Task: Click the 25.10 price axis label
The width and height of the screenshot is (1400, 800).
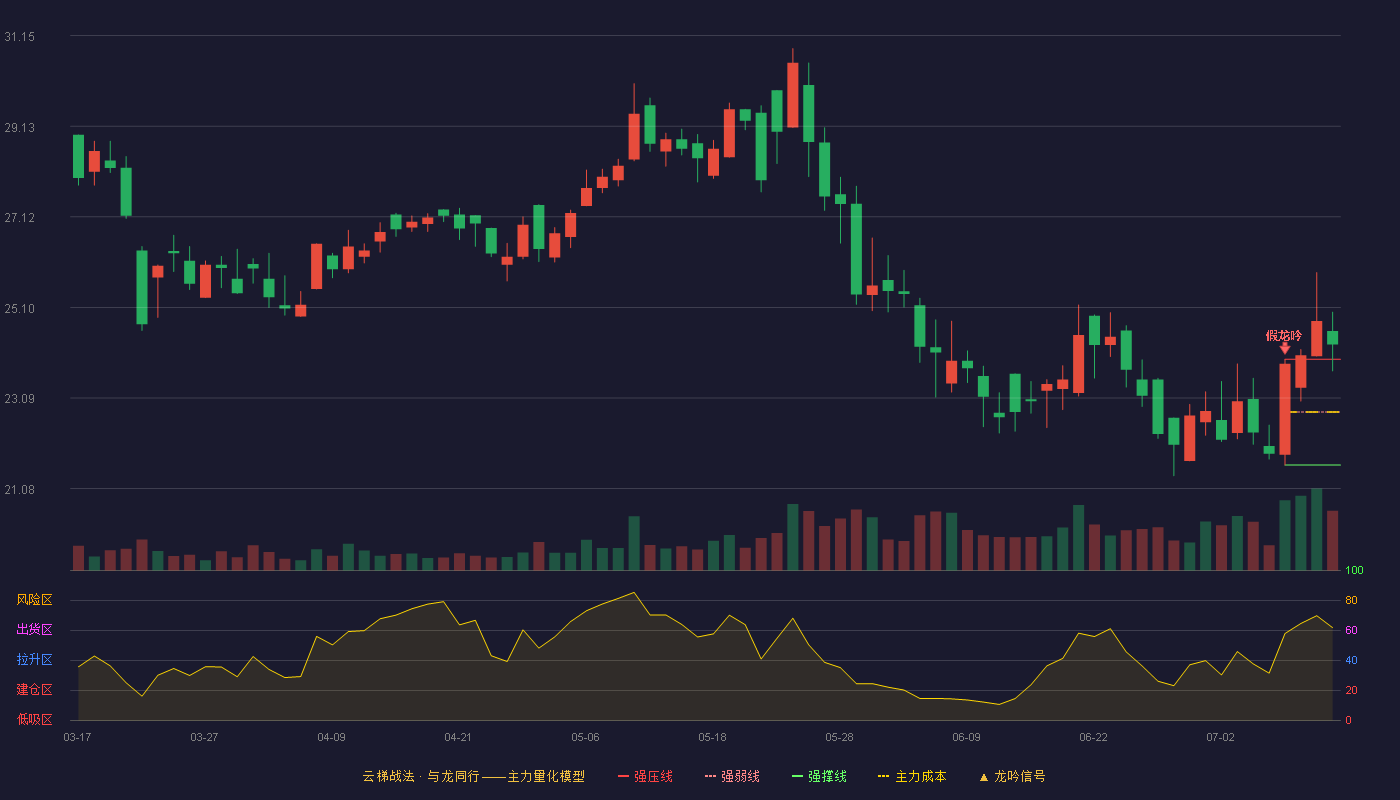Action: 19,309
